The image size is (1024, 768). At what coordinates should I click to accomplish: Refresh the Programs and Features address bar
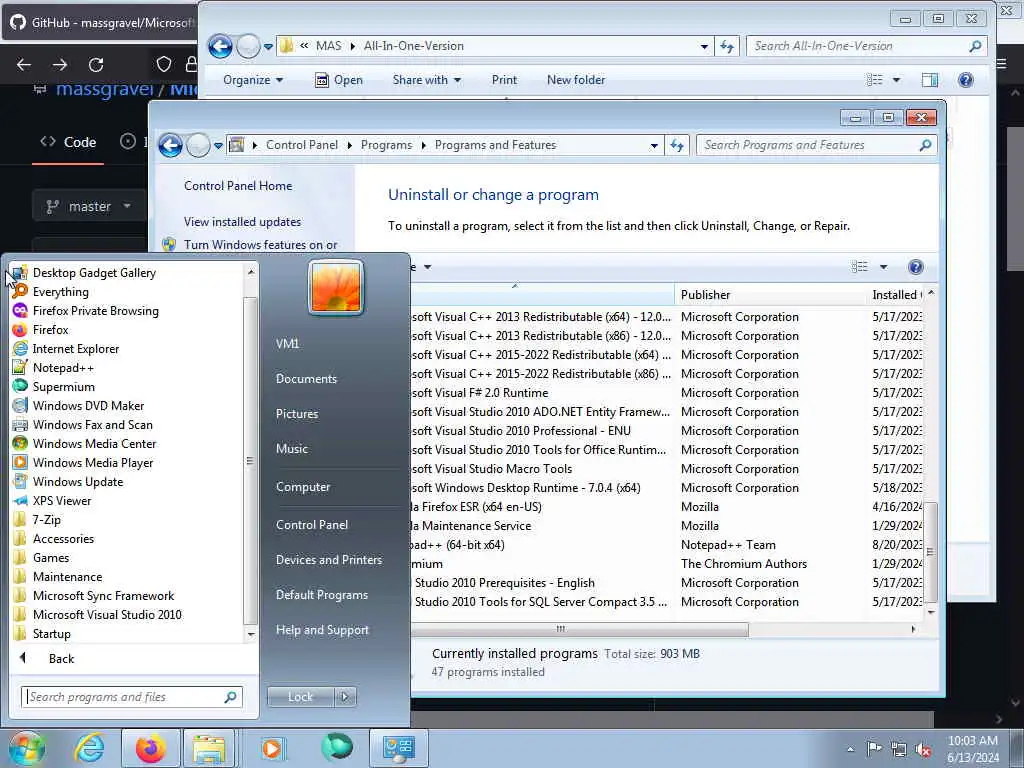[x=677, y=145]
